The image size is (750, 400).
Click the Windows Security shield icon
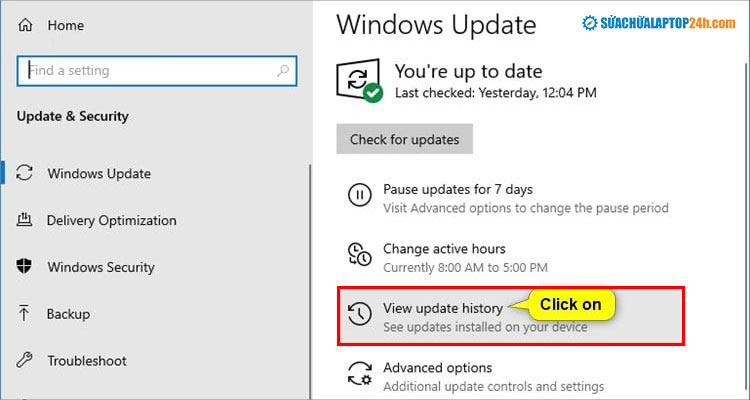coord(25,267)
